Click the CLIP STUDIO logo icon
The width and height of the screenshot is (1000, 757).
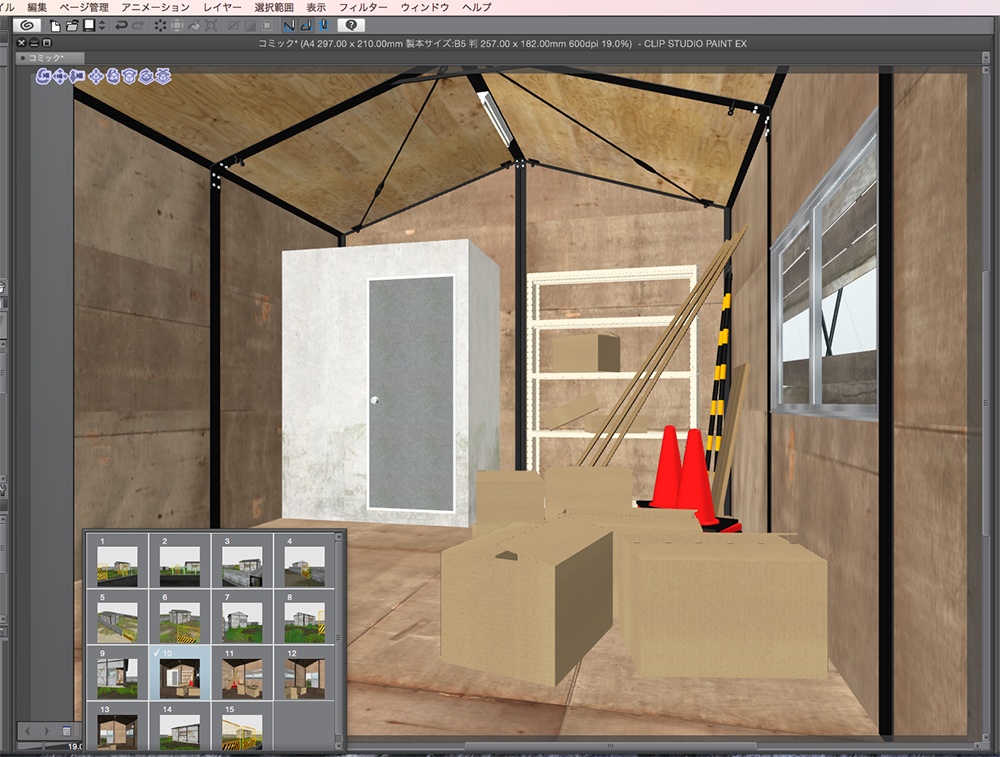click(25, 27)
